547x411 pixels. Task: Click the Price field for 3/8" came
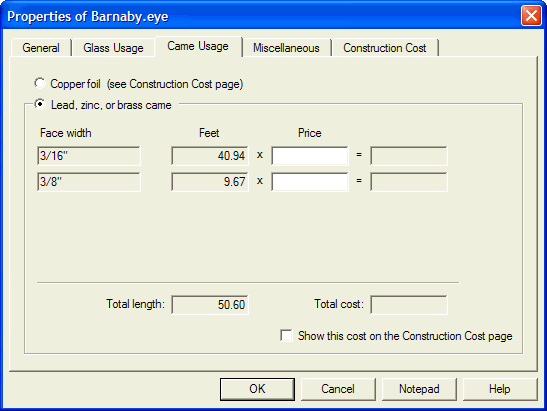coord(310,181)
